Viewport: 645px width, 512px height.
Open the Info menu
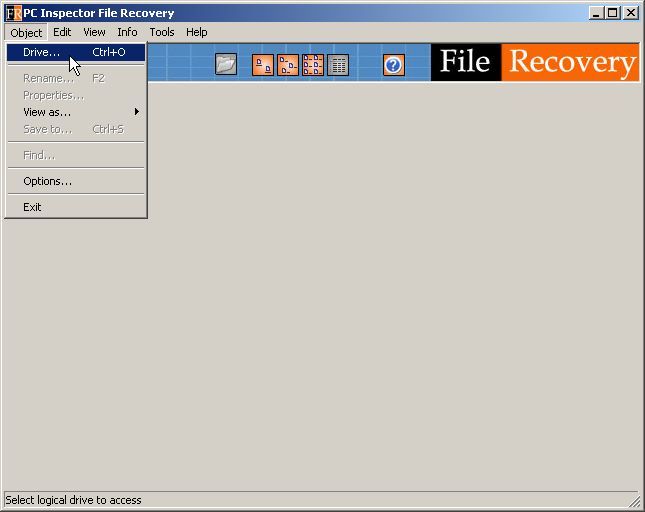tap(127, 32)
